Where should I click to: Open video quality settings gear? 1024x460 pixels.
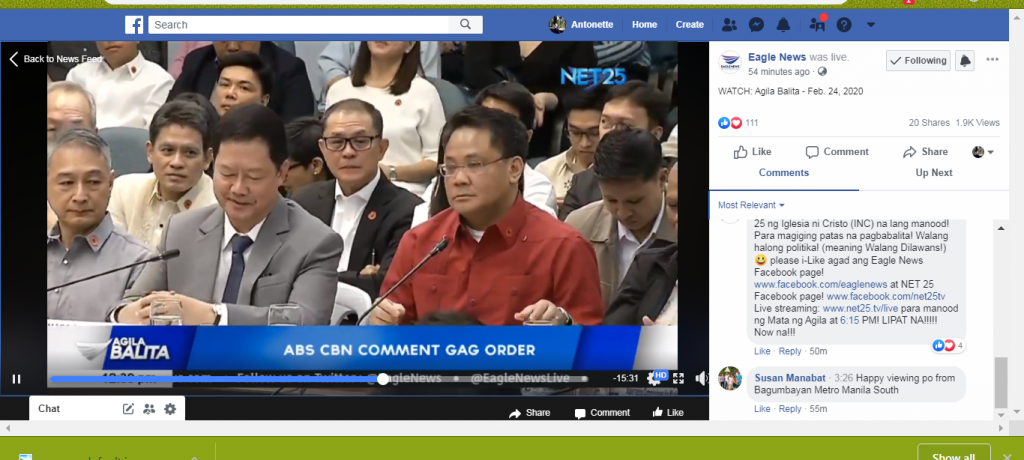click(655, 378)
